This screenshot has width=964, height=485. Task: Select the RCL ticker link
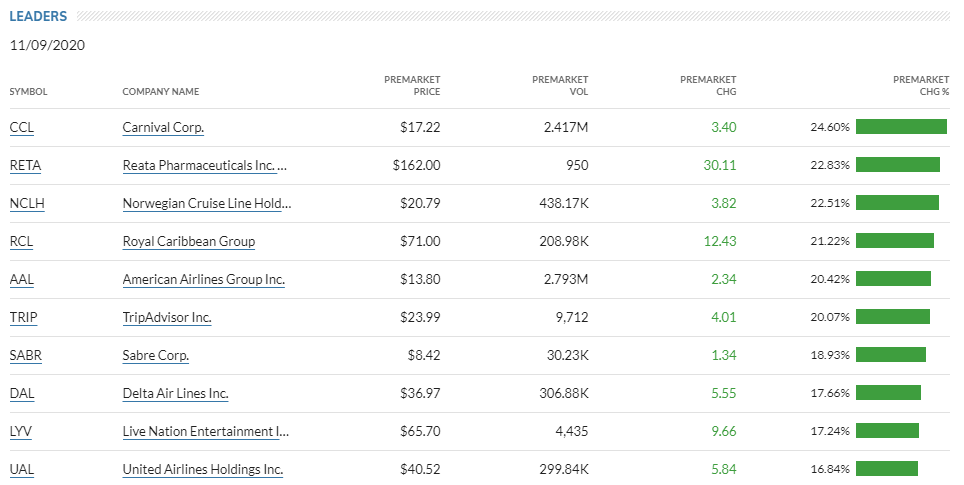click(21, 242)
